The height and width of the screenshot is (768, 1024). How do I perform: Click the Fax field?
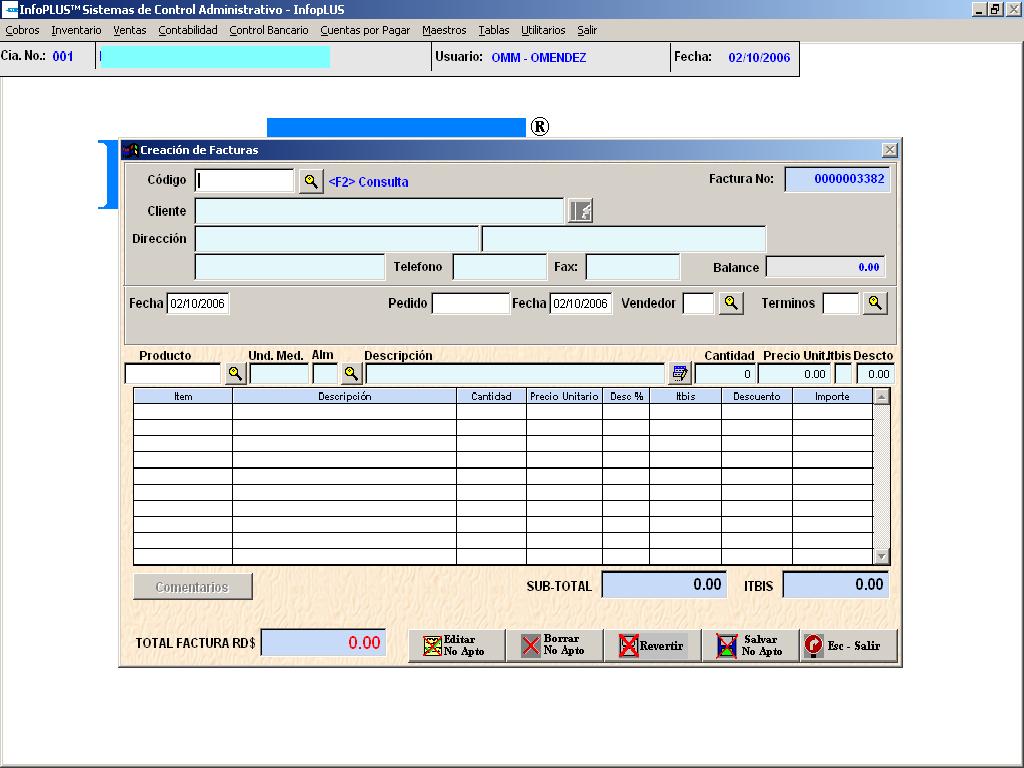633,267
